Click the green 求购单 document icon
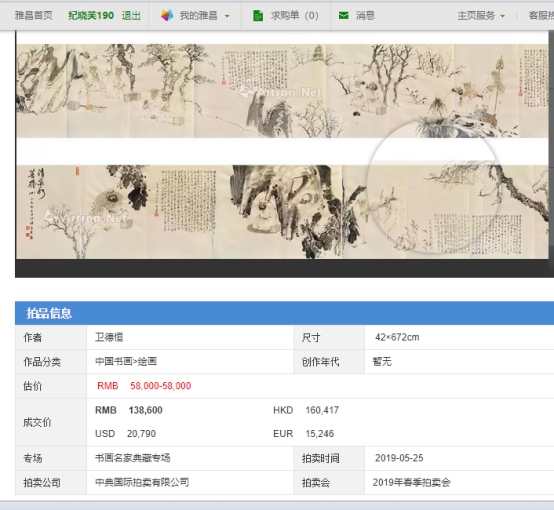 pos(258,16)
